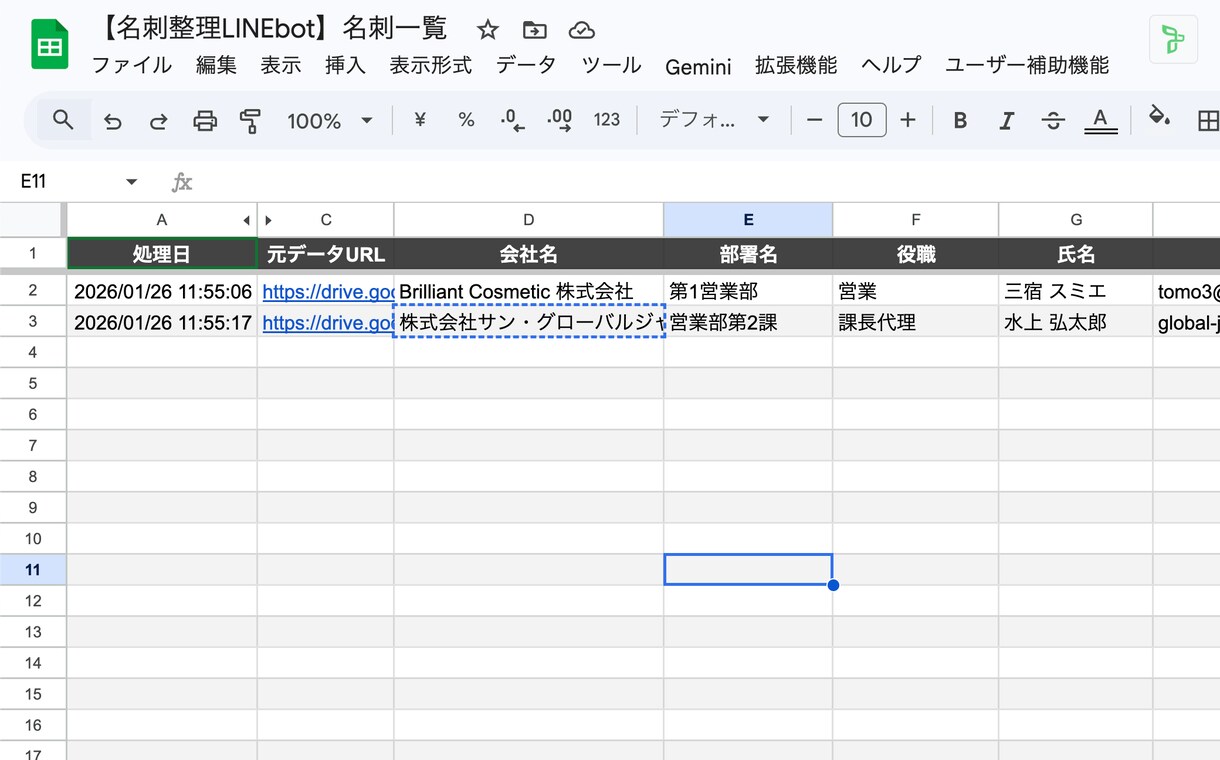Open the ヘルプ menu
The height and width of the screenshot is (760, 1220).
click(x=891, y=66)
